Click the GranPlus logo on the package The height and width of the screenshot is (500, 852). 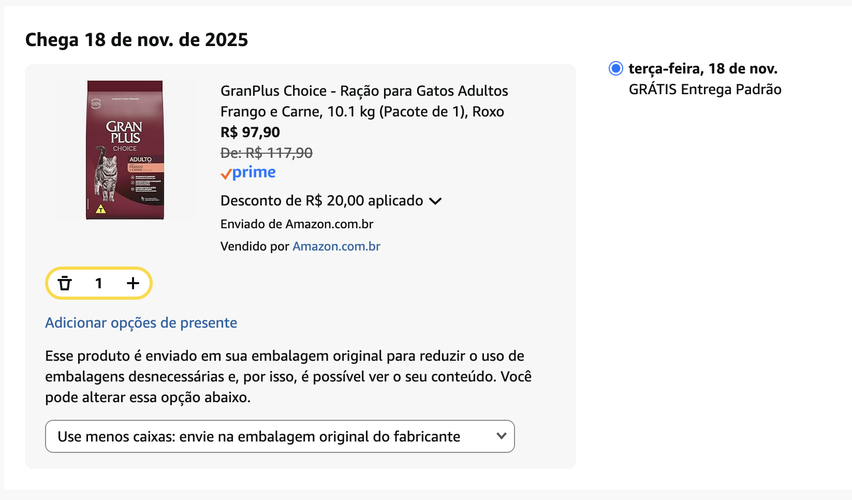[126, 133]
